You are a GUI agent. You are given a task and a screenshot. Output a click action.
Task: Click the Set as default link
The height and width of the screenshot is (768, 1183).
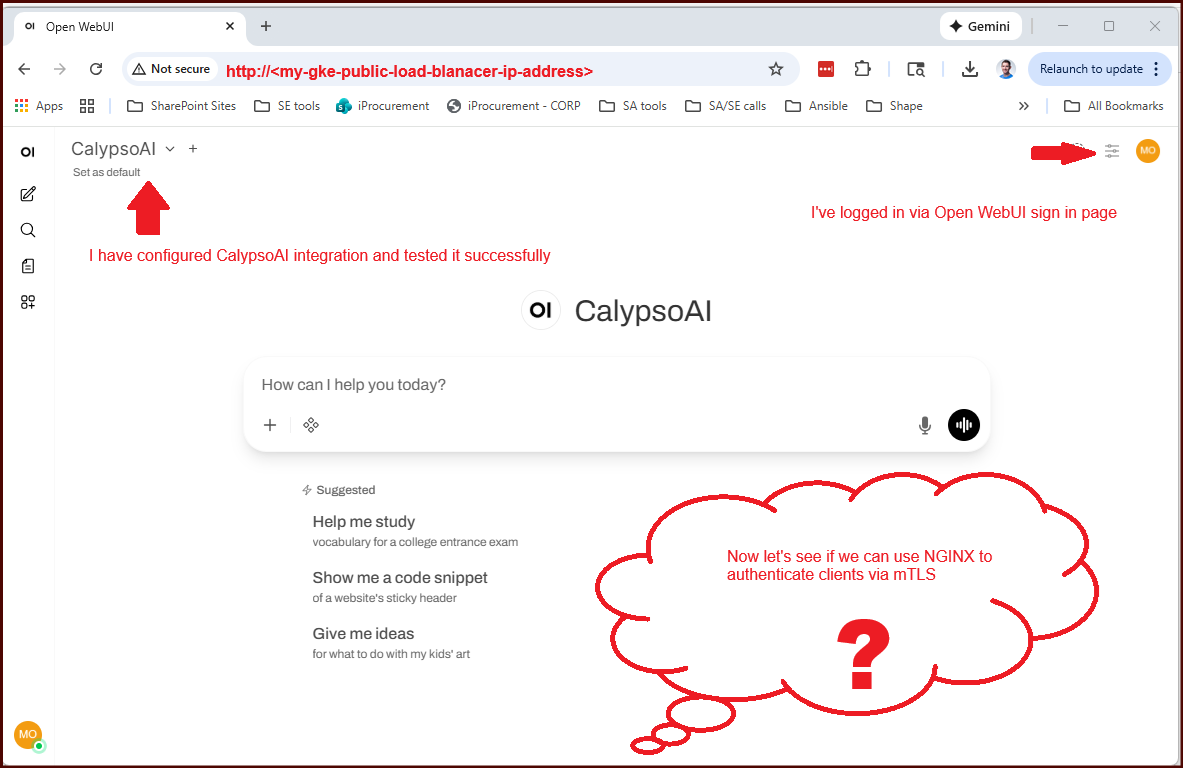[106, 172]
